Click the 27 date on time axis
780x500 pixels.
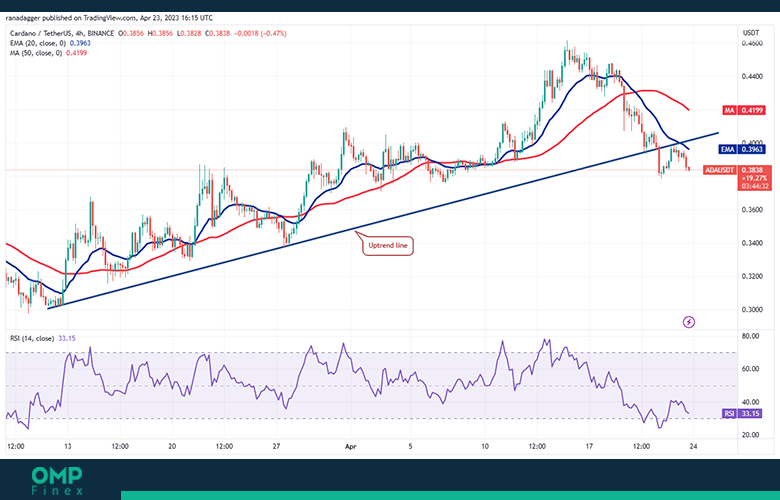tap(277, 446)
